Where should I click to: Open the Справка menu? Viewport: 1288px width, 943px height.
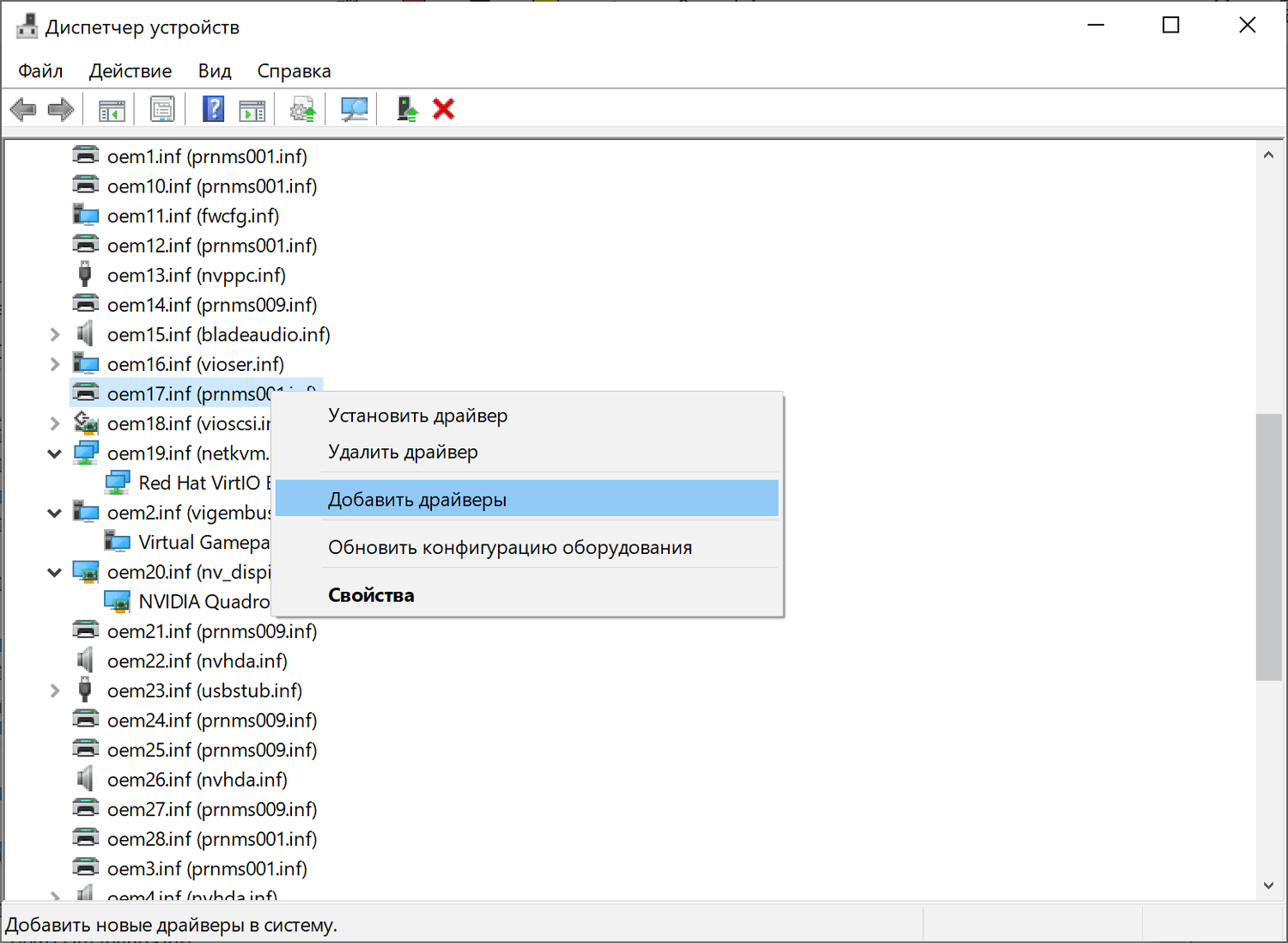294,70
